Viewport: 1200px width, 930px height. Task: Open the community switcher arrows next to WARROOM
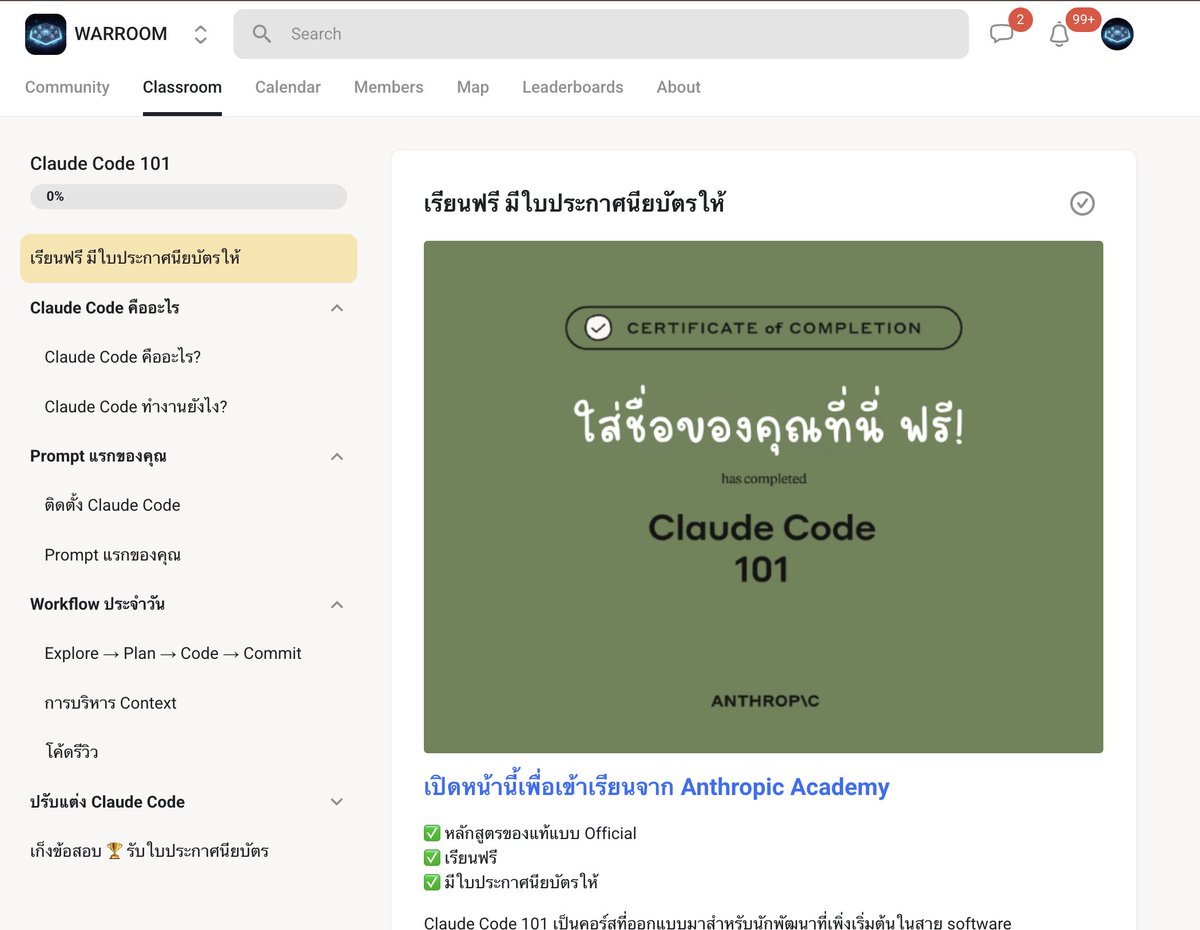(200, 34)
